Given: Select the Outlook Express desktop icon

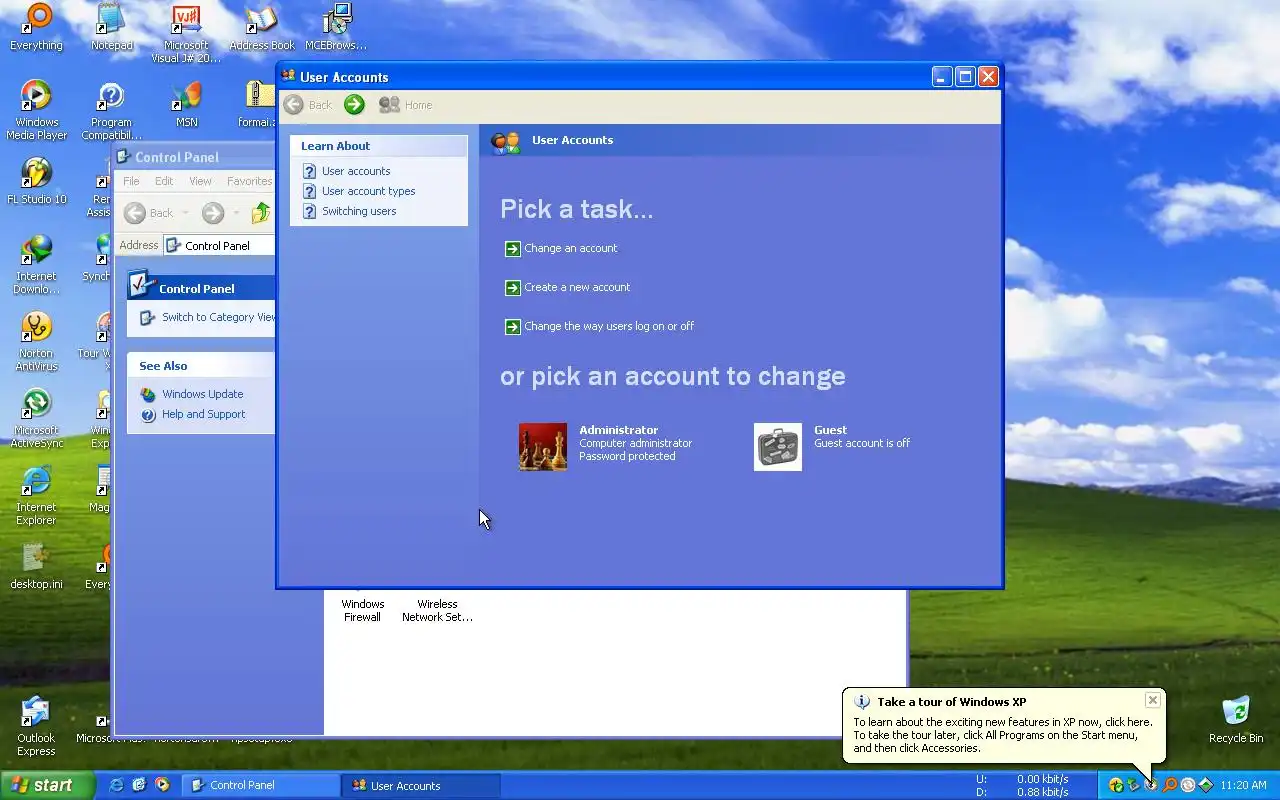Looking at the screenshot, I should pos(36,726).
